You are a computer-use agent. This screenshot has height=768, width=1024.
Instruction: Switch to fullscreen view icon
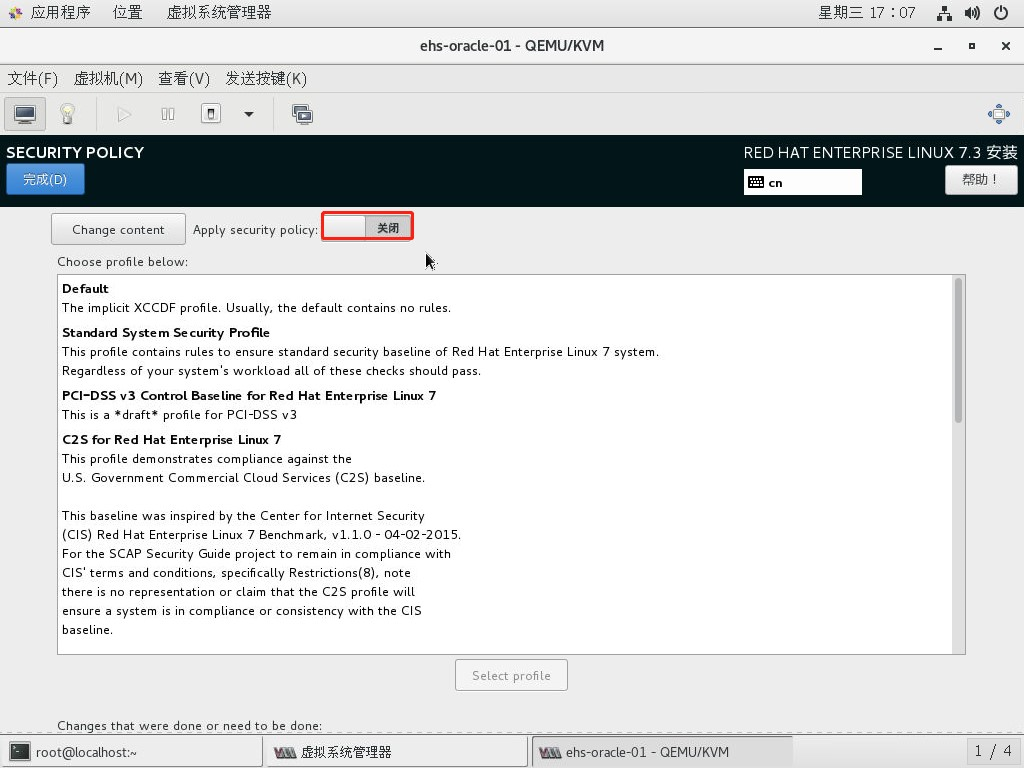point(999,114)
